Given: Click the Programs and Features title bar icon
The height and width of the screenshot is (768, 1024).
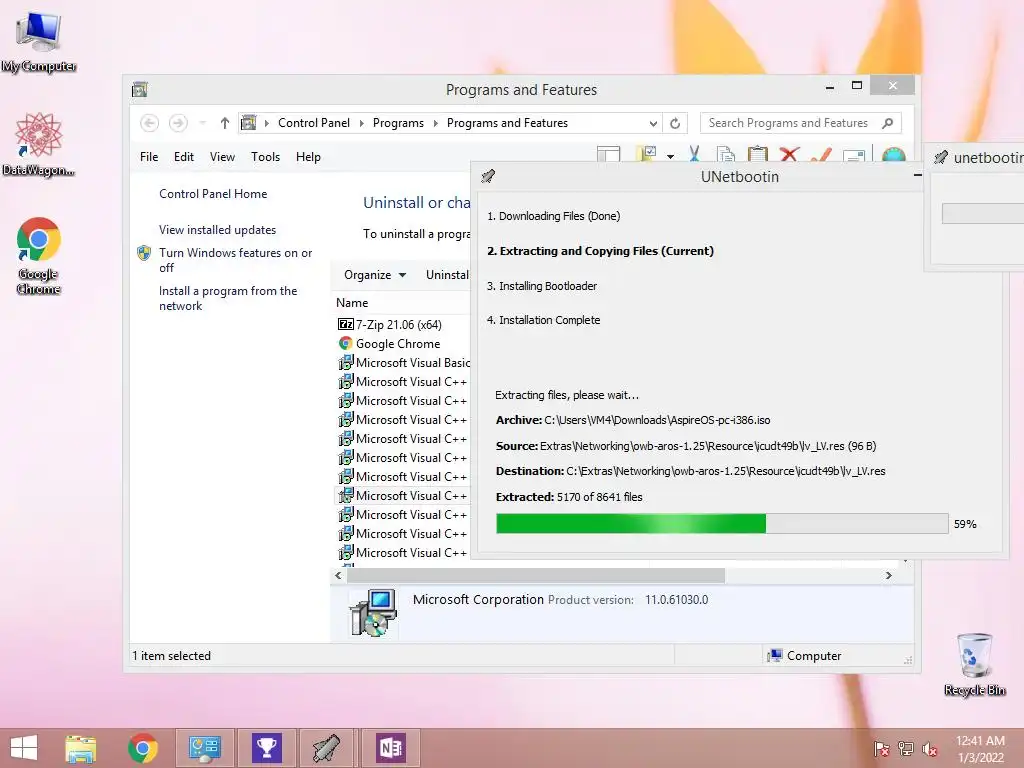Looking at the screenshot, I should pos(139,89).
